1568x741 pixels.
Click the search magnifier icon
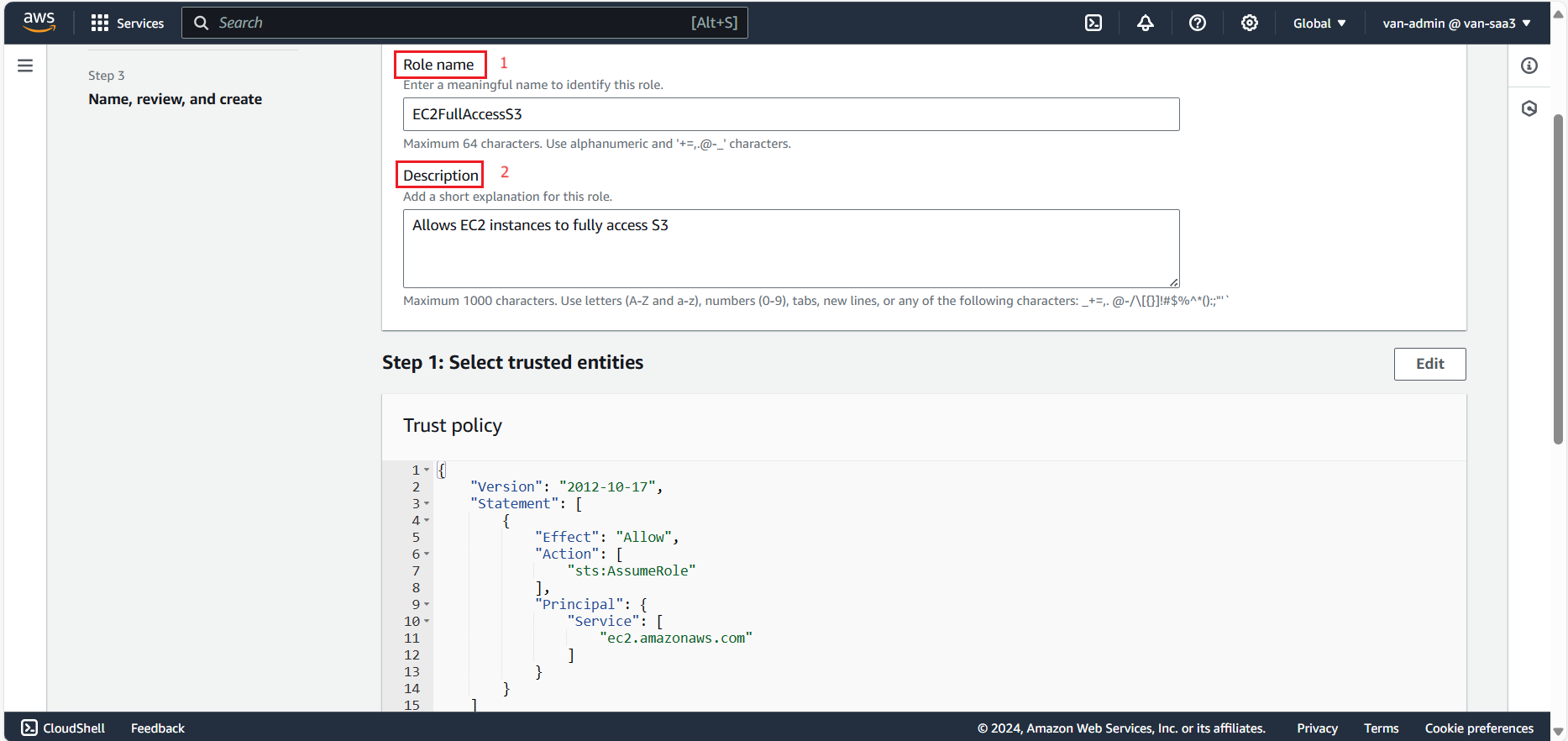pos(202,23)
